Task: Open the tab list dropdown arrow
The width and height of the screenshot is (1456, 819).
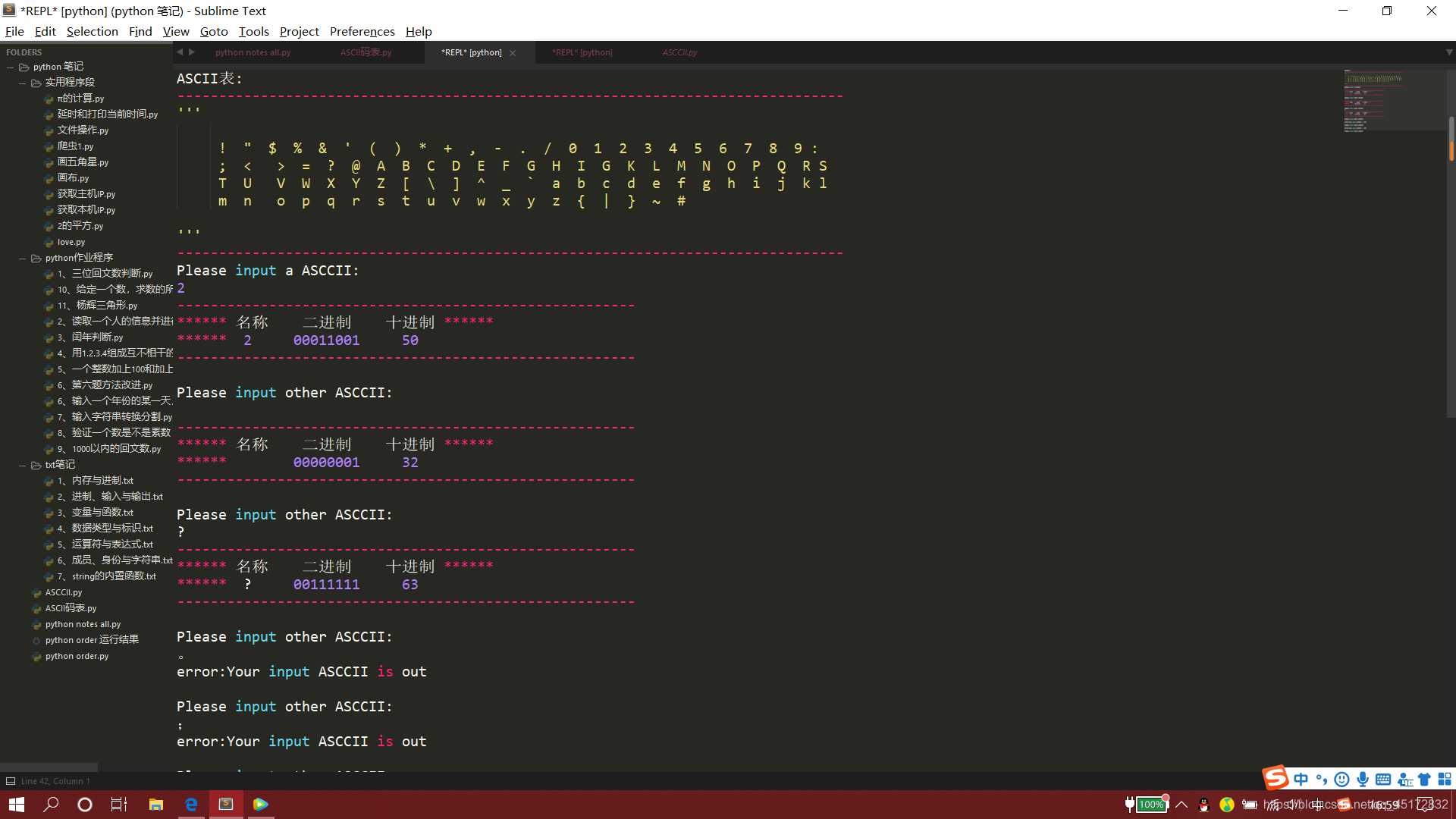Action: coord(1448,52)
